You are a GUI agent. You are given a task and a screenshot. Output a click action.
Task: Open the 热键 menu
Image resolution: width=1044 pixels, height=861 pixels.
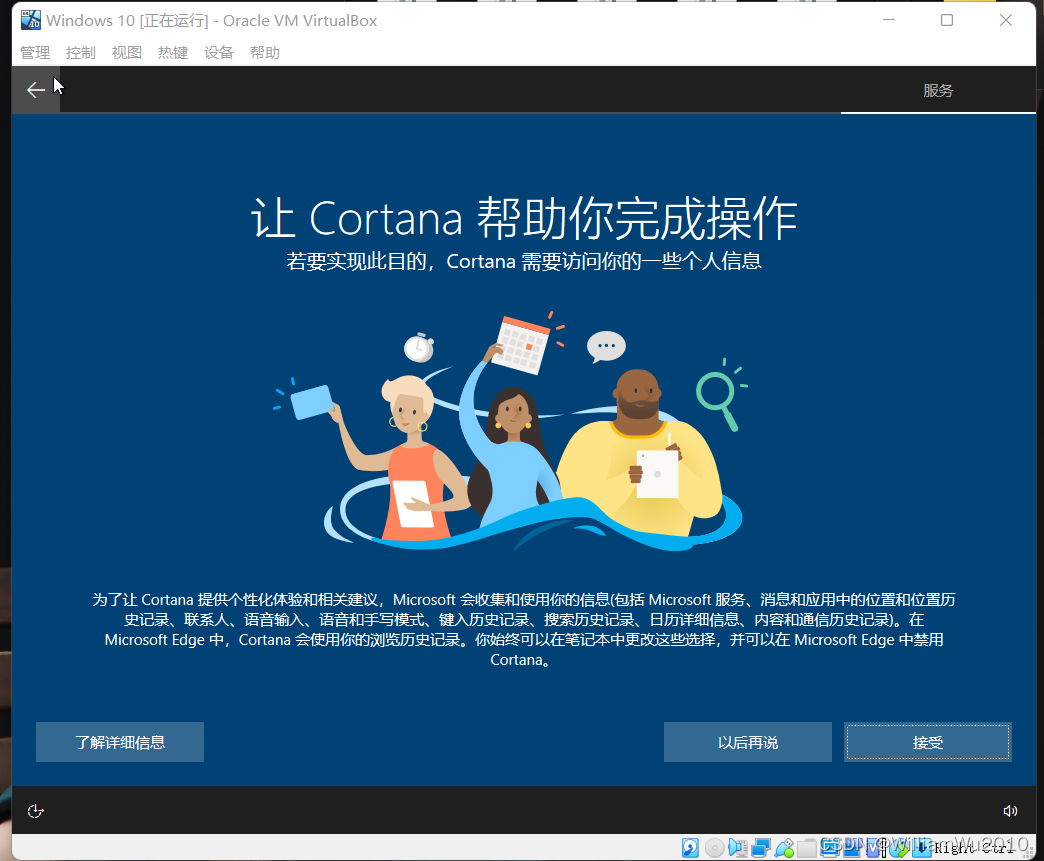coord(172,53)
